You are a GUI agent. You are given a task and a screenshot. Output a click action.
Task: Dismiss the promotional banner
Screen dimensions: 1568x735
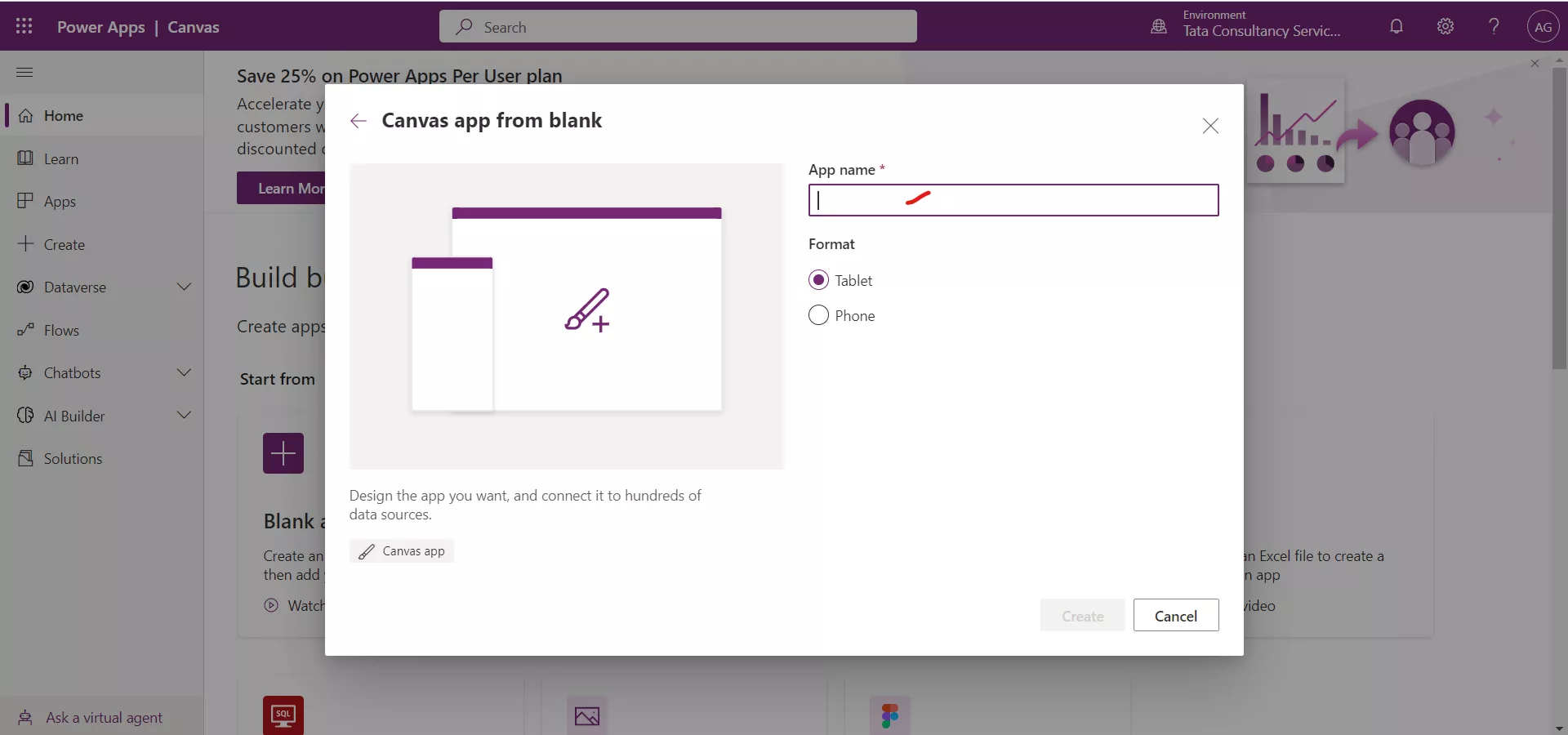[x=1535, y=64]
